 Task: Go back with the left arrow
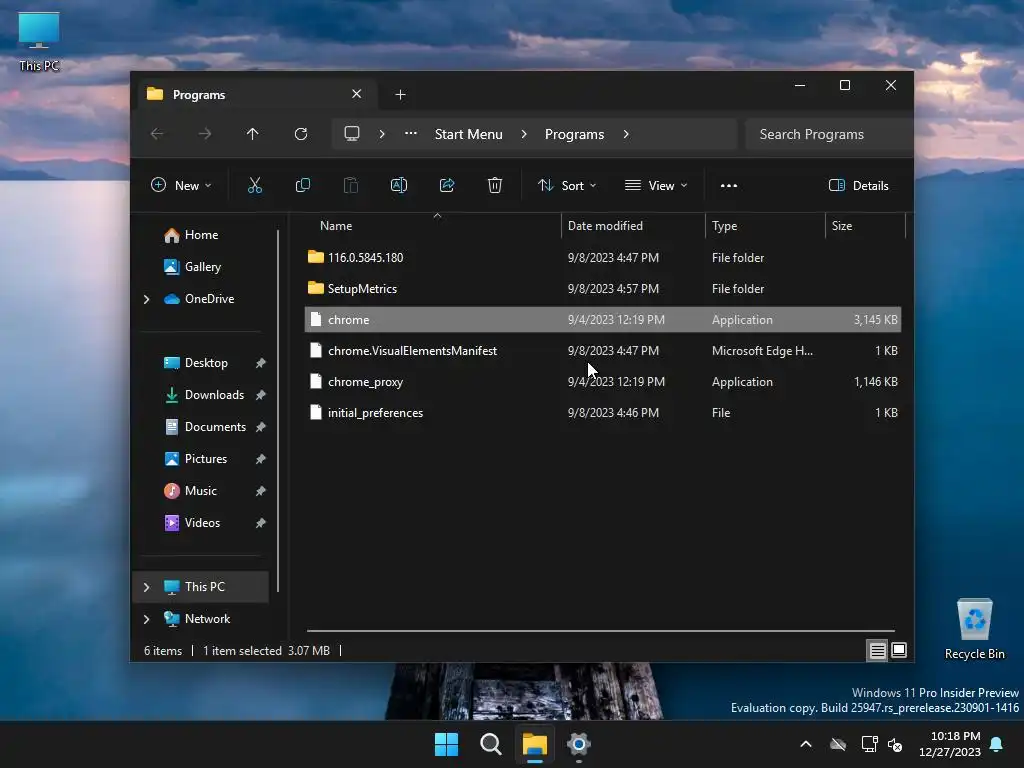point(157,134)
